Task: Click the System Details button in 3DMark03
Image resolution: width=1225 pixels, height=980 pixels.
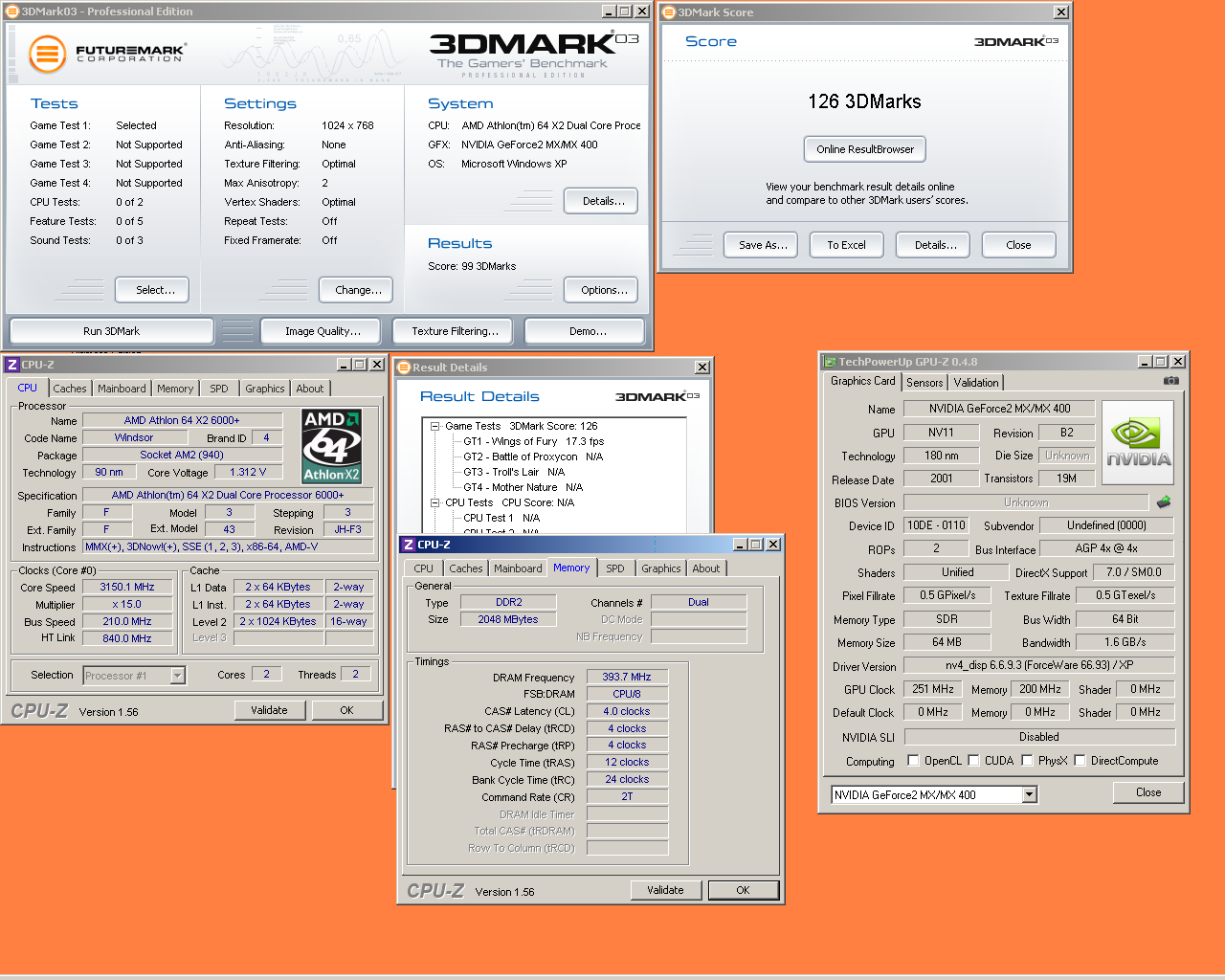Action: (603, 201)
